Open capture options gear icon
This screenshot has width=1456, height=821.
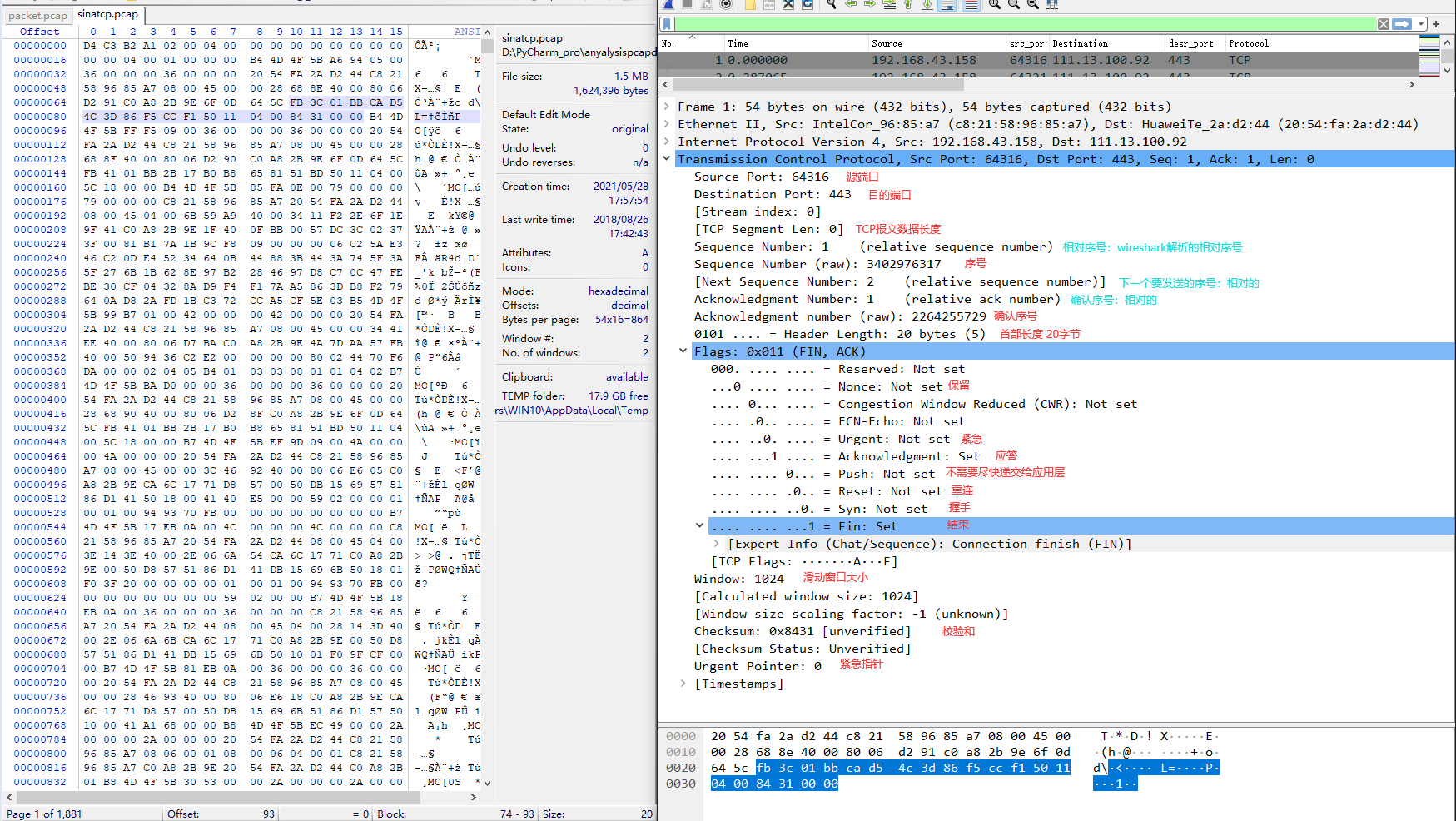coord(726,4)
